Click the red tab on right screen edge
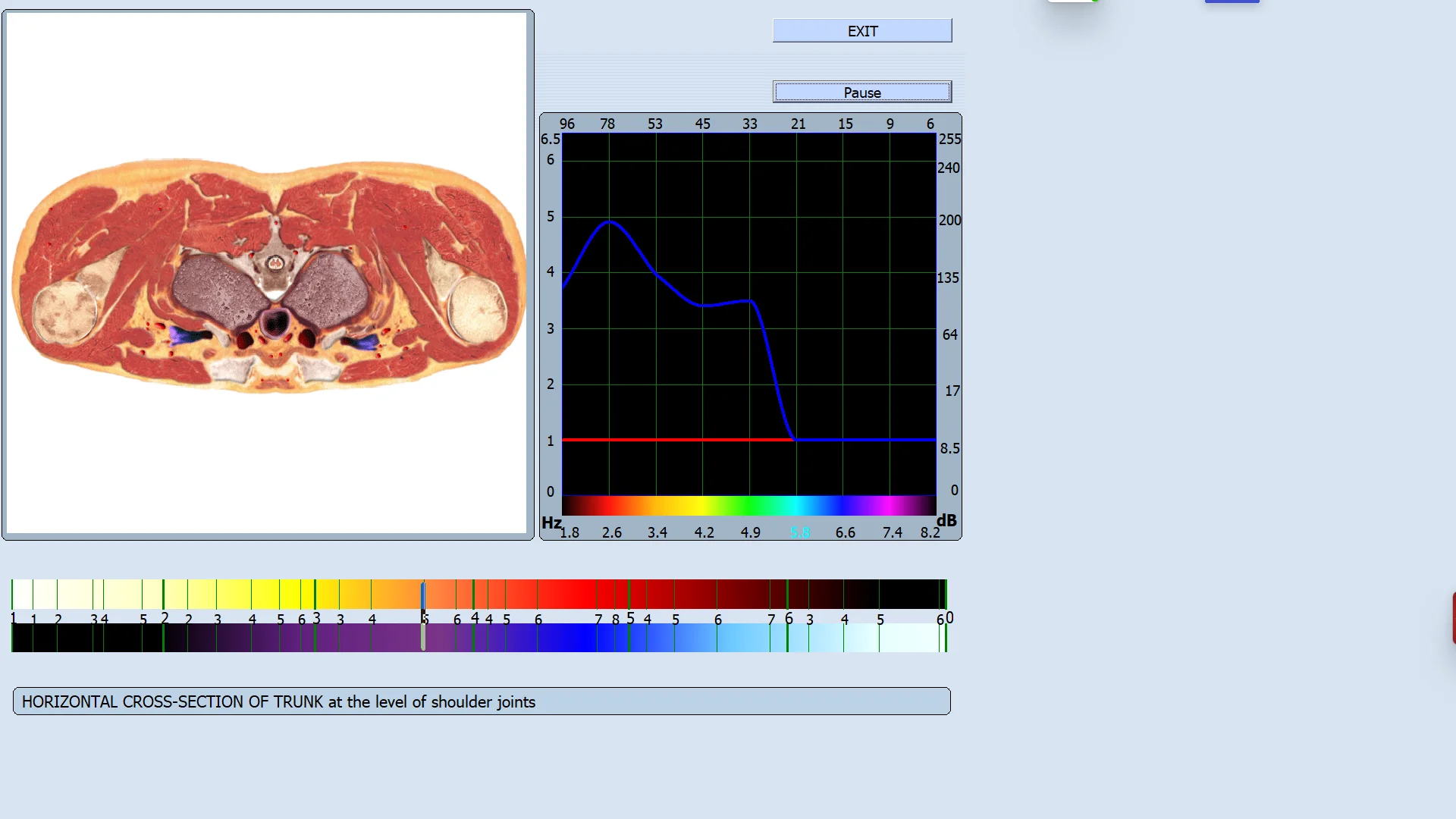 tap(1453, 618)
